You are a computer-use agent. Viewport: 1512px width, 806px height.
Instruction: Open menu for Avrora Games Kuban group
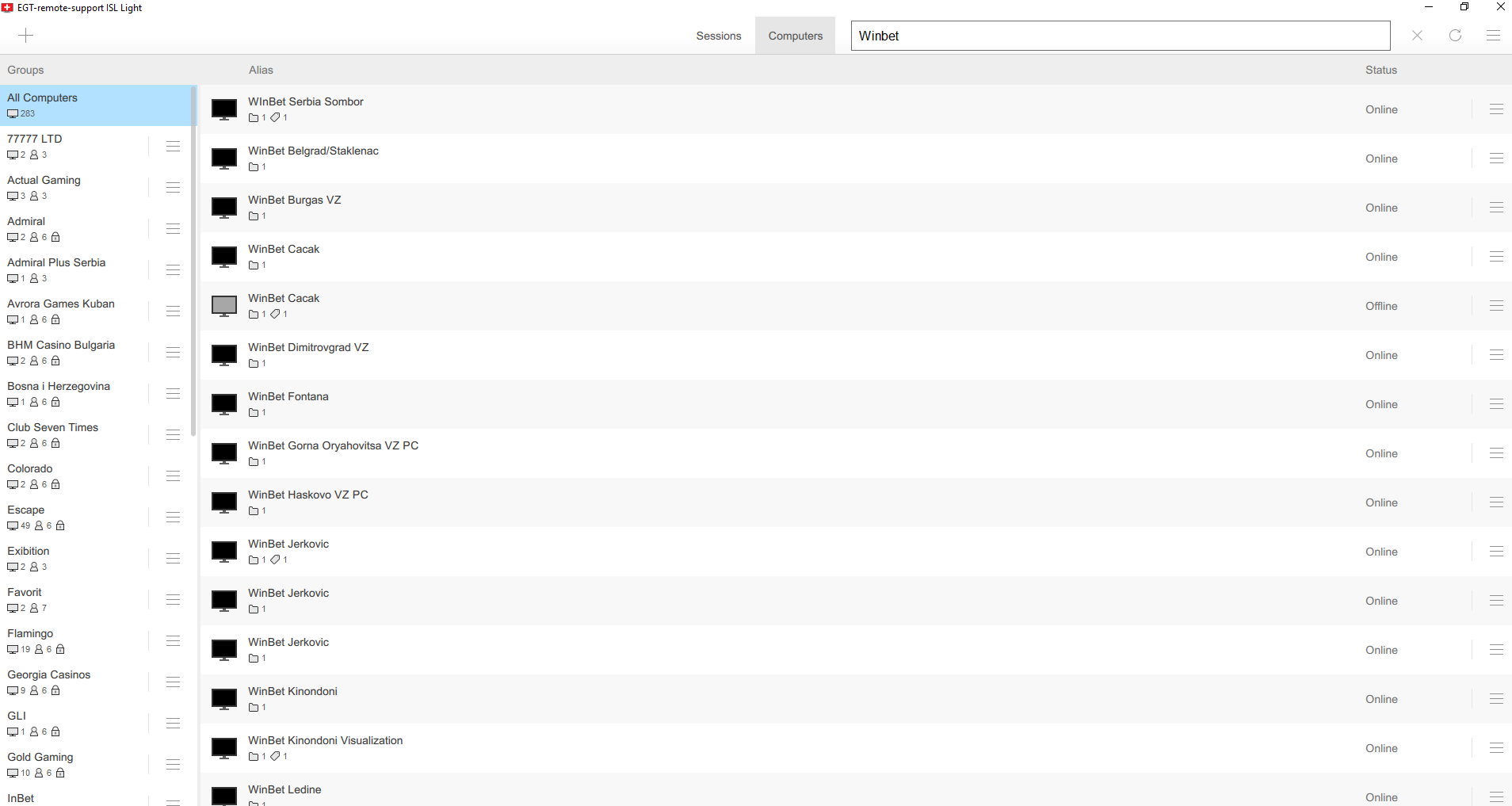click(173, 311)
